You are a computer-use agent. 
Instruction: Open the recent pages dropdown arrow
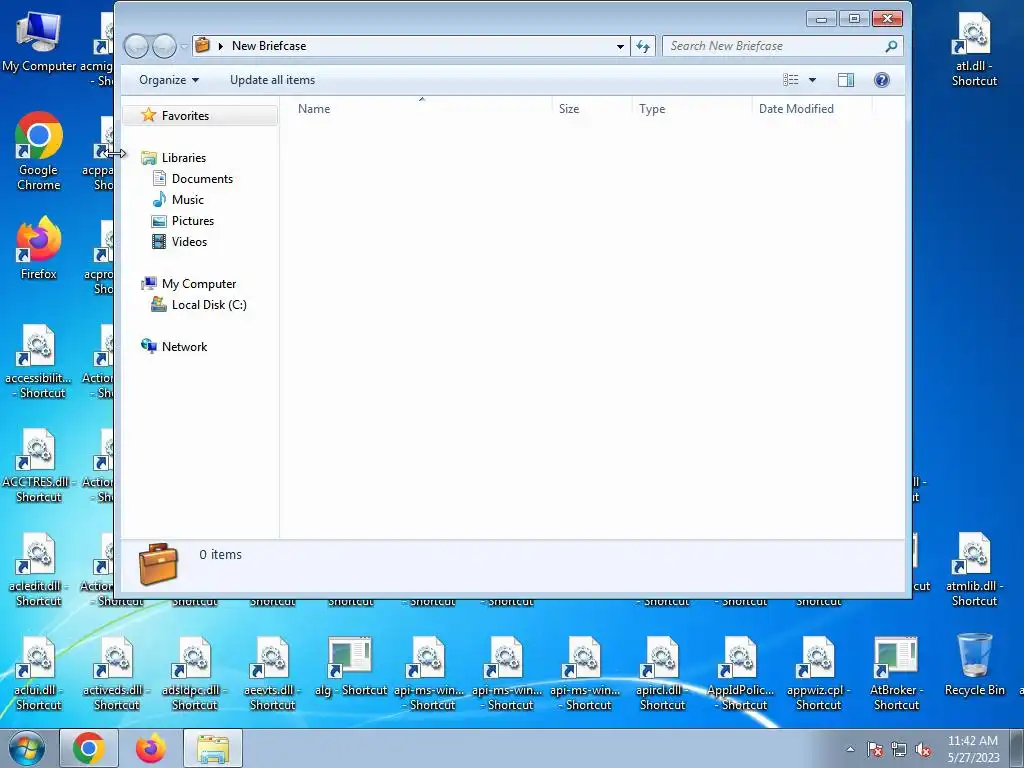click(x=185, y=46)
